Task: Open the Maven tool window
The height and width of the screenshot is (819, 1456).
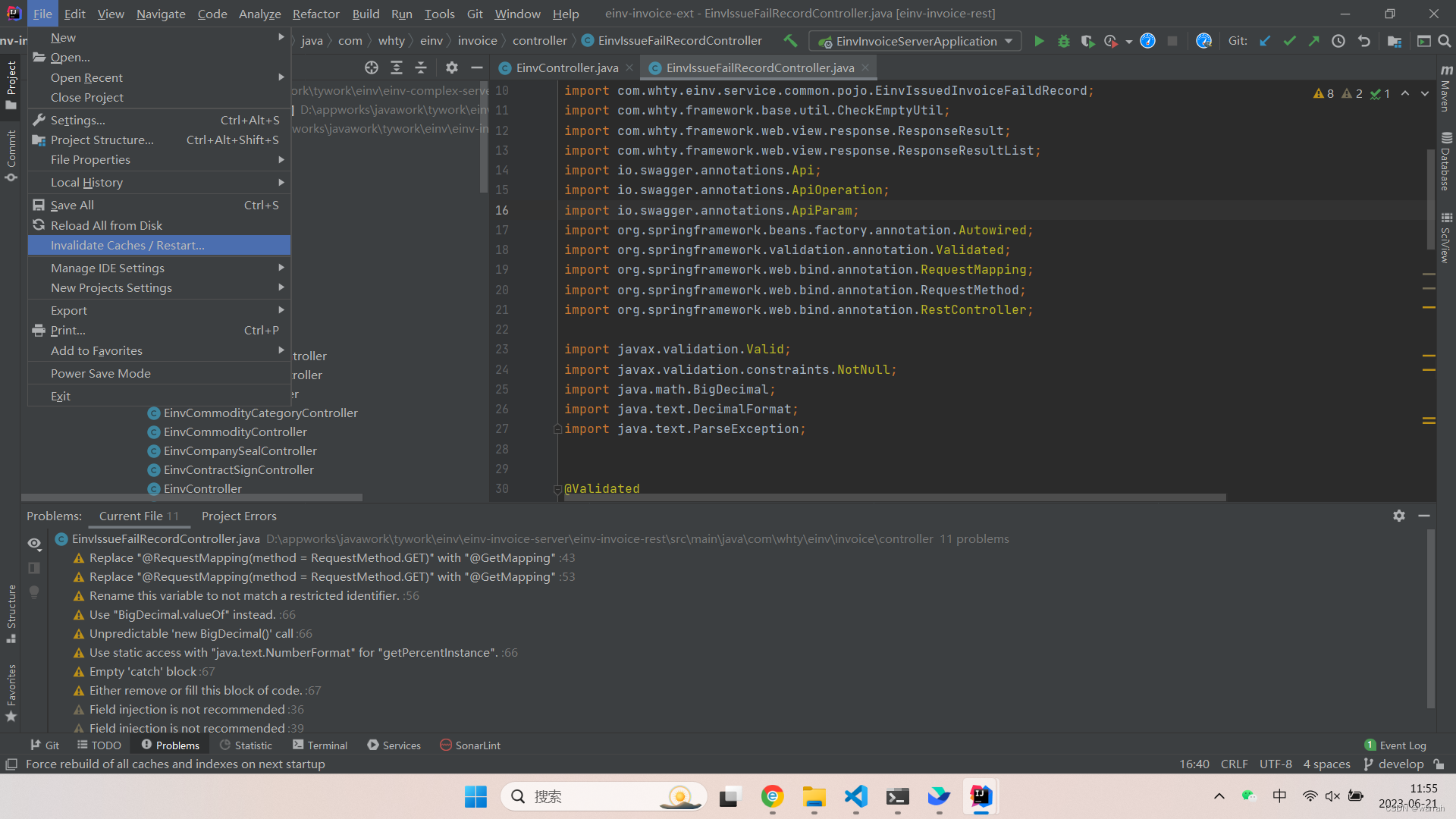Action: [1445, 87]
